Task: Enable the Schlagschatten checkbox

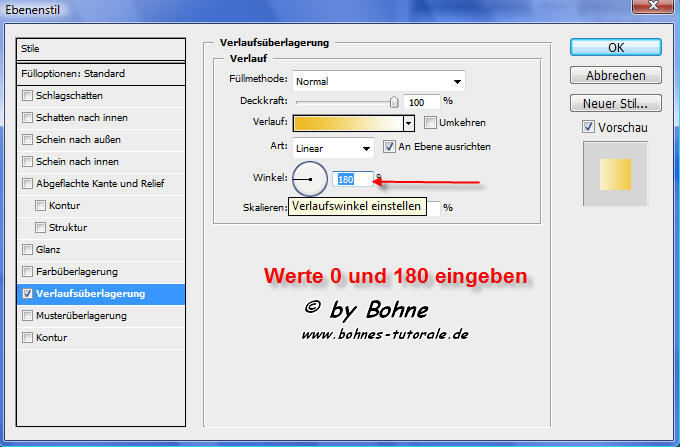Action: click(x=27, y=96)
